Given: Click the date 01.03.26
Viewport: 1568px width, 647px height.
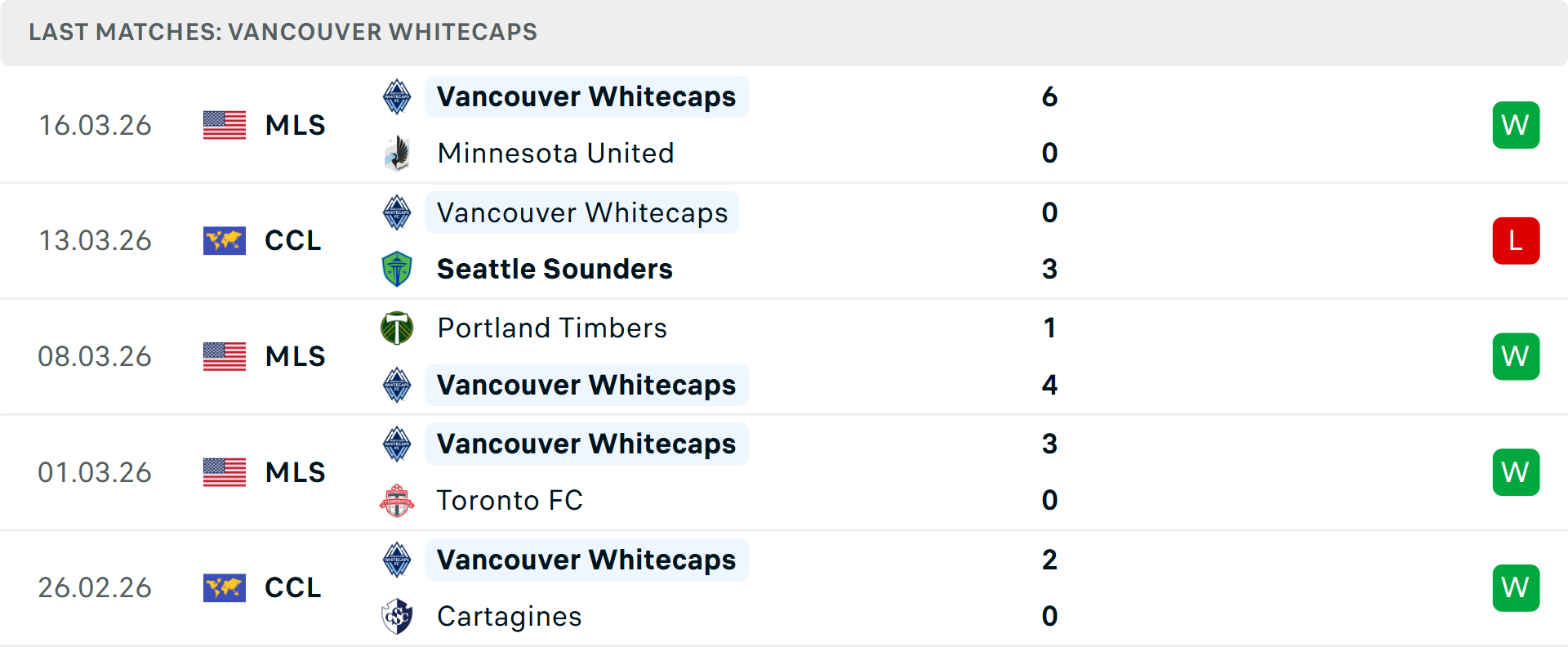Looking at the screenshot, I should coord(95,472).
